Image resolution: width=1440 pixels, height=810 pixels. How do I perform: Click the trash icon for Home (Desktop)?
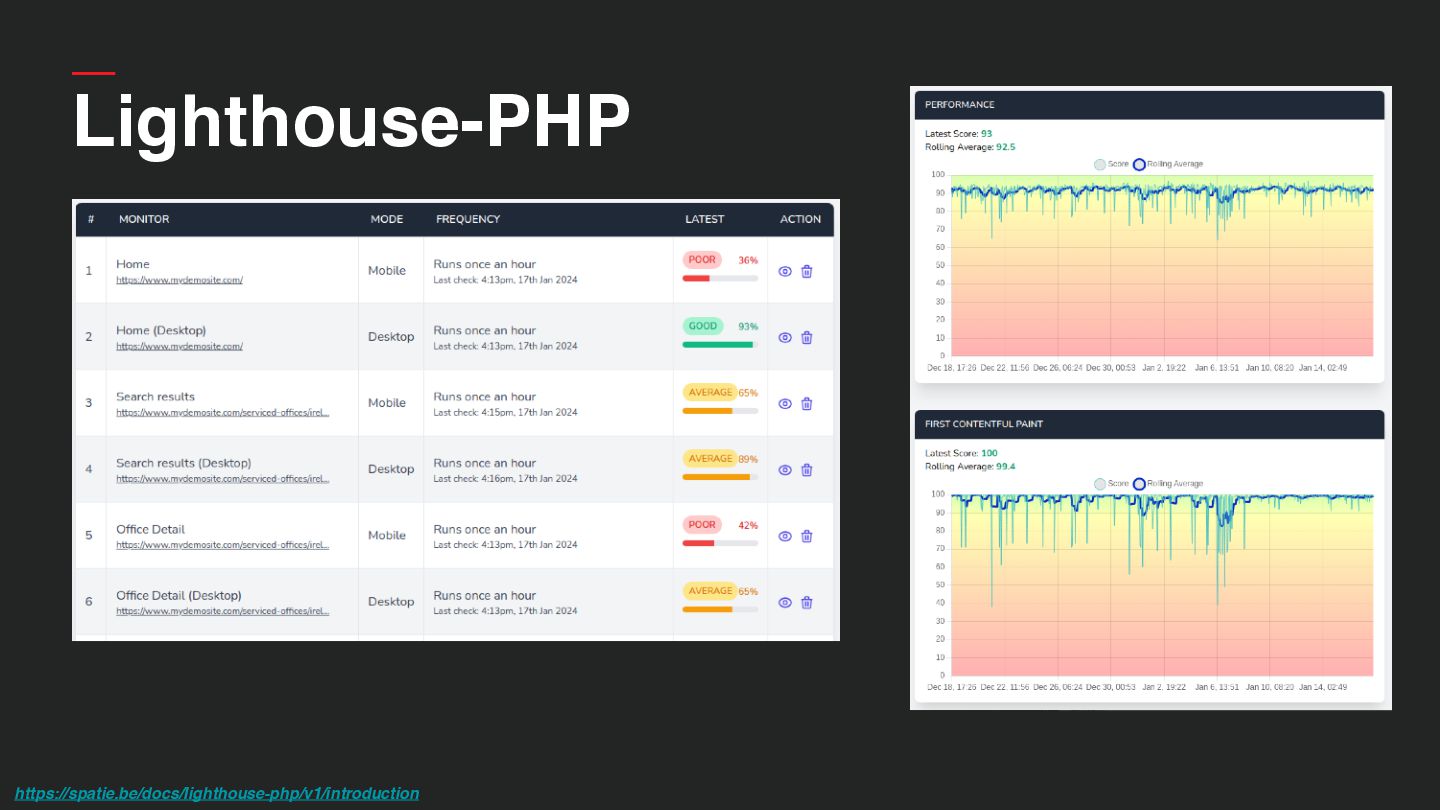(x=807, y=337)
